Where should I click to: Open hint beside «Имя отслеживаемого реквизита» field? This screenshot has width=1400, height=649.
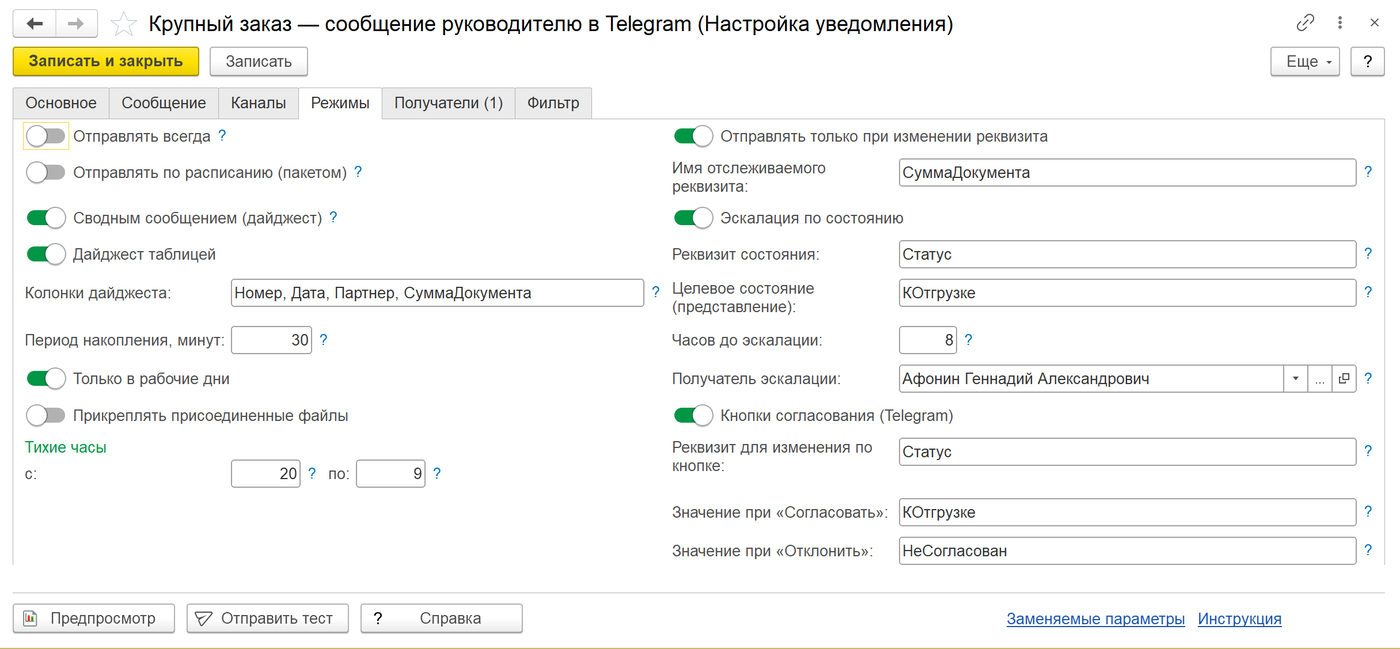(x=1368, y=172)
